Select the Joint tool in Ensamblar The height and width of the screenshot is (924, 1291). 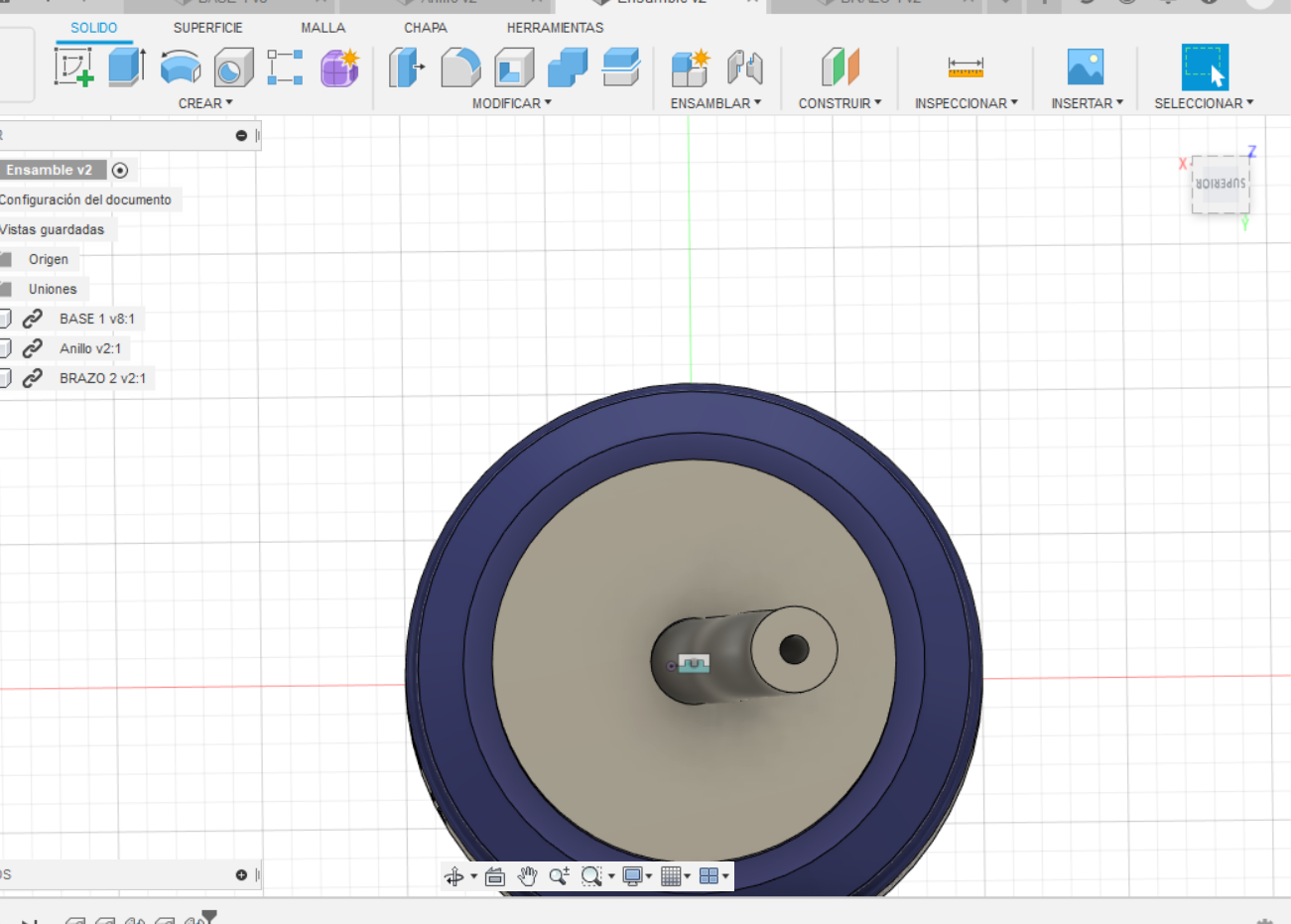click(744, 67)
